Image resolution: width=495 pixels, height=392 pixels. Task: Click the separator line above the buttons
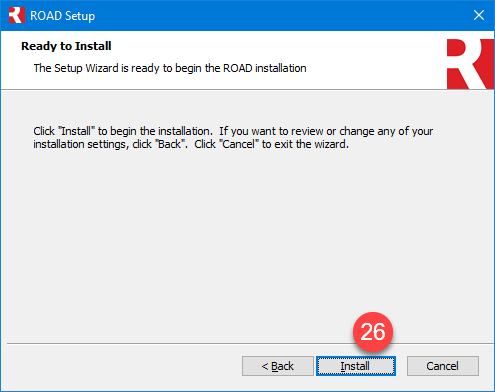250,343
